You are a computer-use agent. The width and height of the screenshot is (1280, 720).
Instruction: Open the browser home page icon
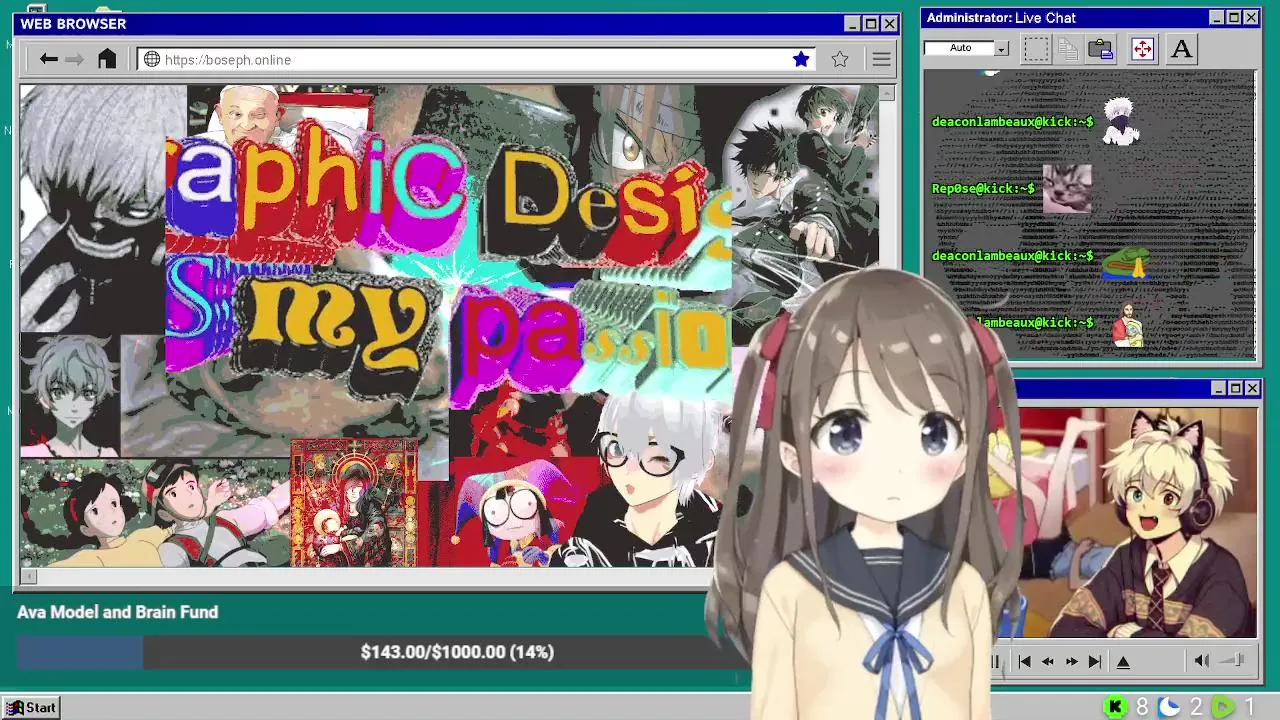(107, 59)
